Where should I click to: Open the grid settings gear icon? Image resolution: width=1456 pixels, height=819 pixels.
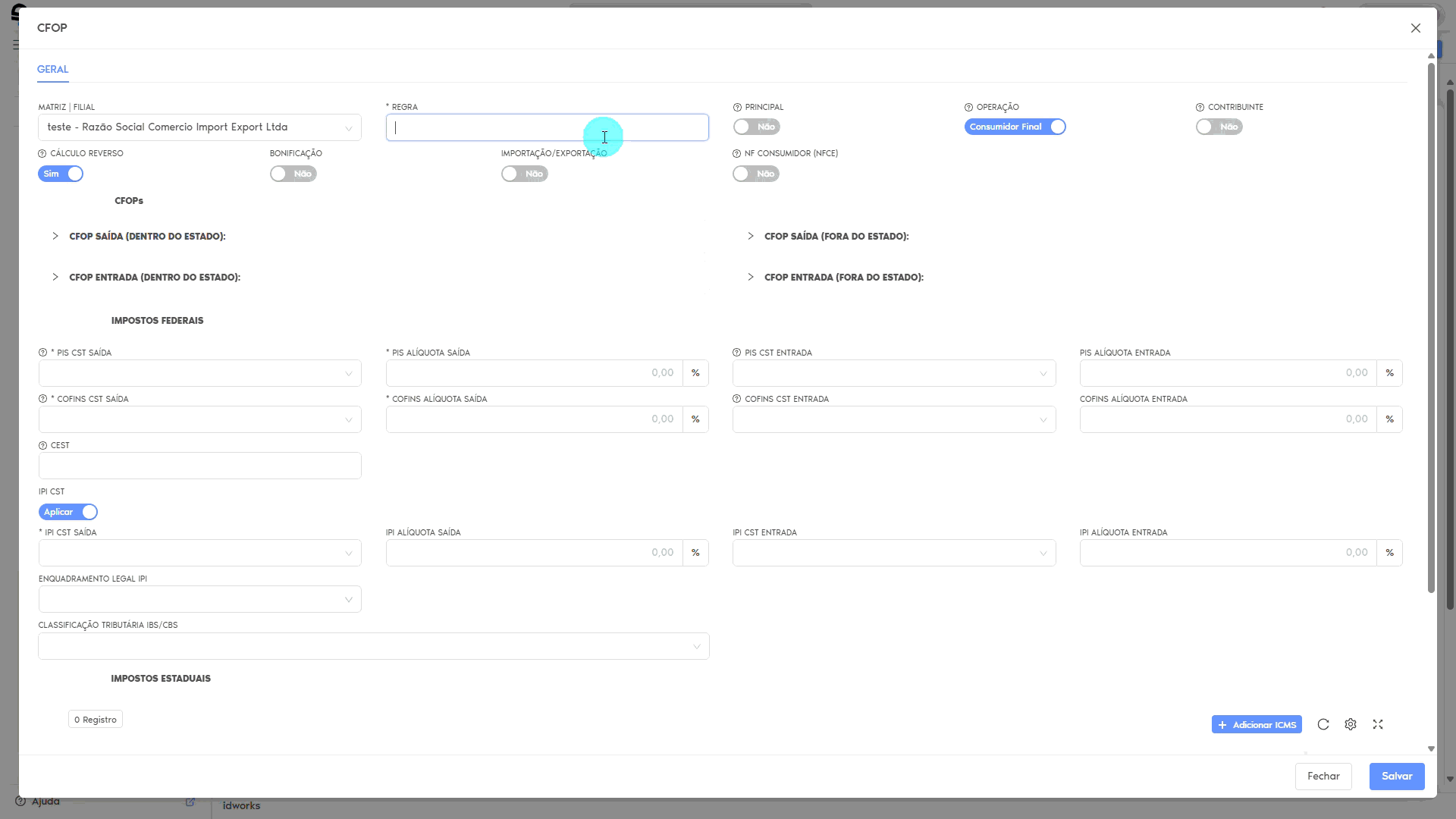coord(1351,724)
